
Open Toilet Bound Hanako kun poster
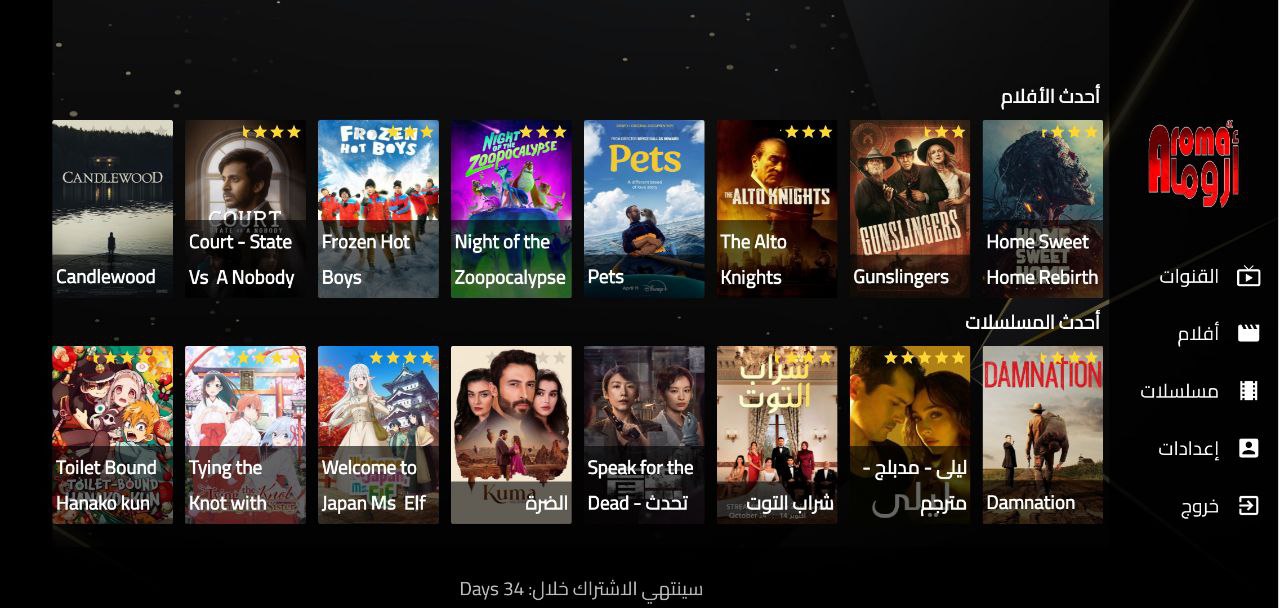pyautogui.click(x=112, y=435)
